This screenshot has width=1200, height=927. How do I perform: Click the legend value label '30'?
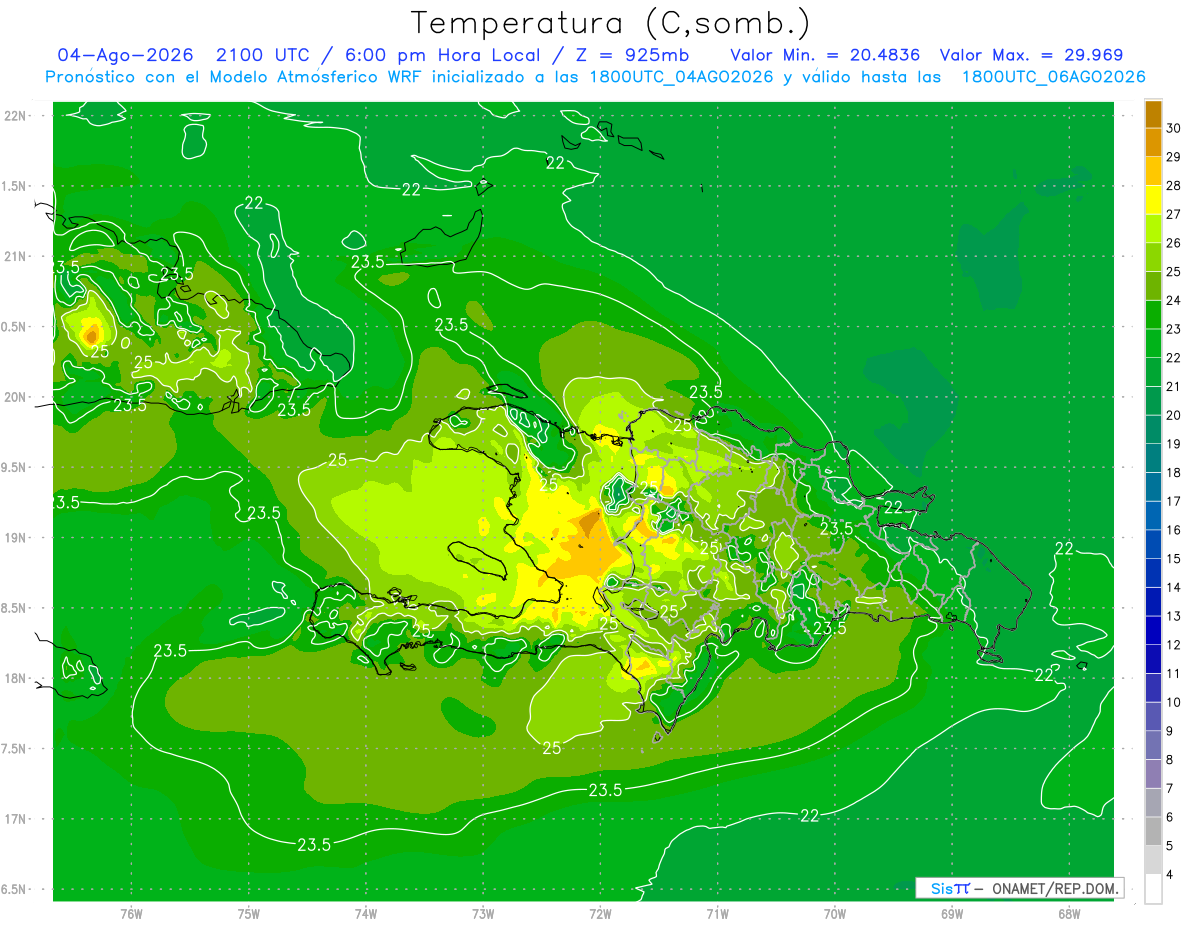pos(1174,128)
